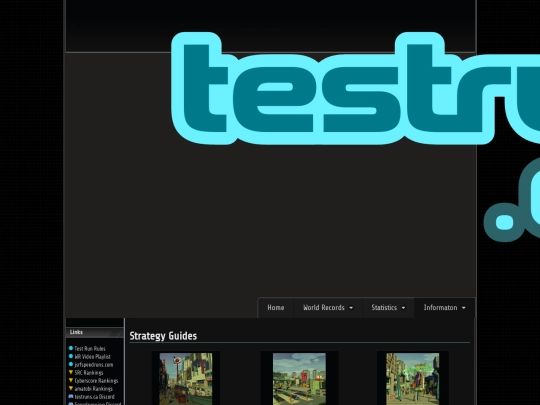540x405 pixels.
Task: Expand the World Records dropdown arrow
Action: coord(351,308)
